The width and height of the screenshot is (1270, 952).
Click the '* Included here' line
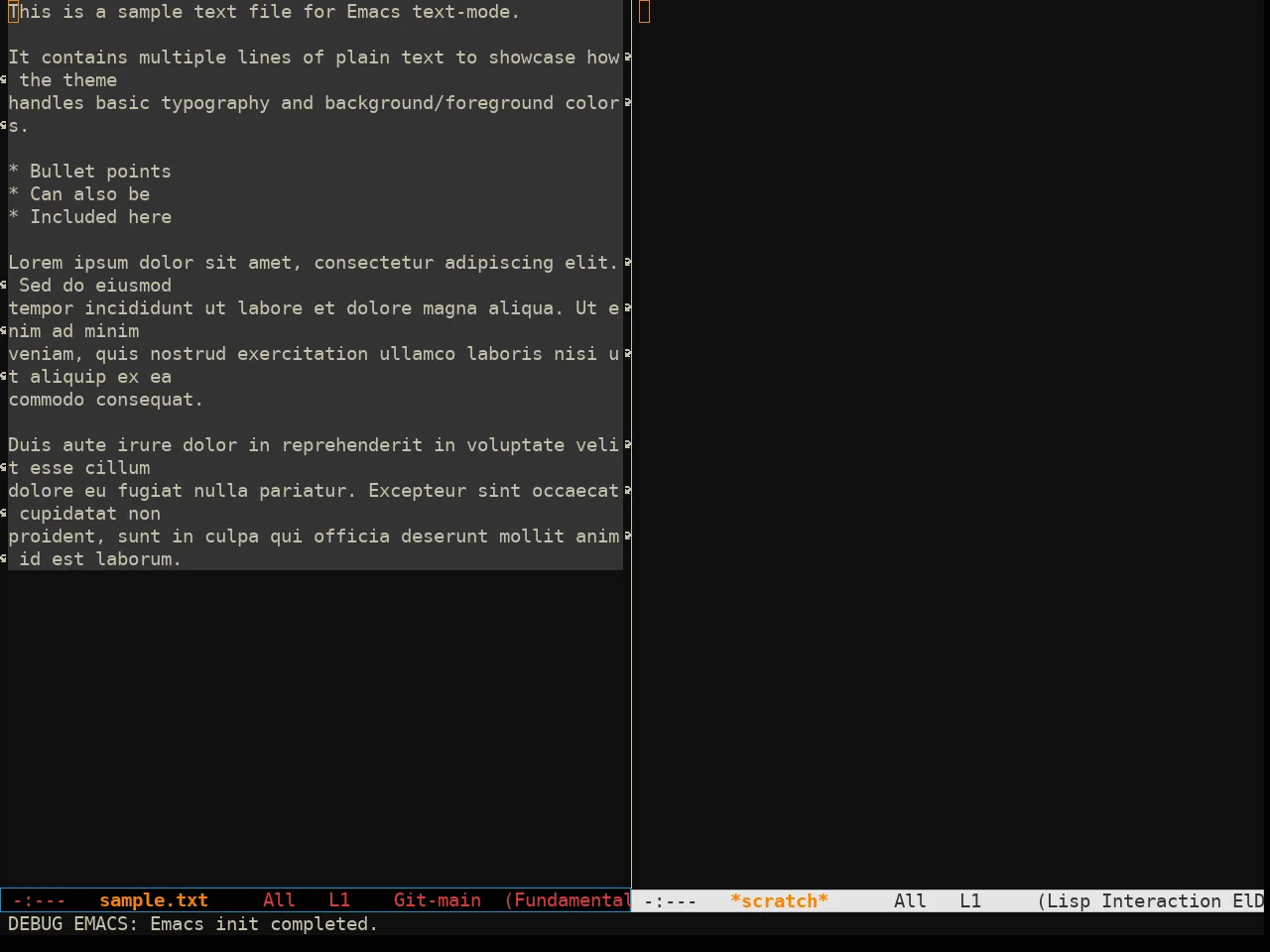[89, 217]
